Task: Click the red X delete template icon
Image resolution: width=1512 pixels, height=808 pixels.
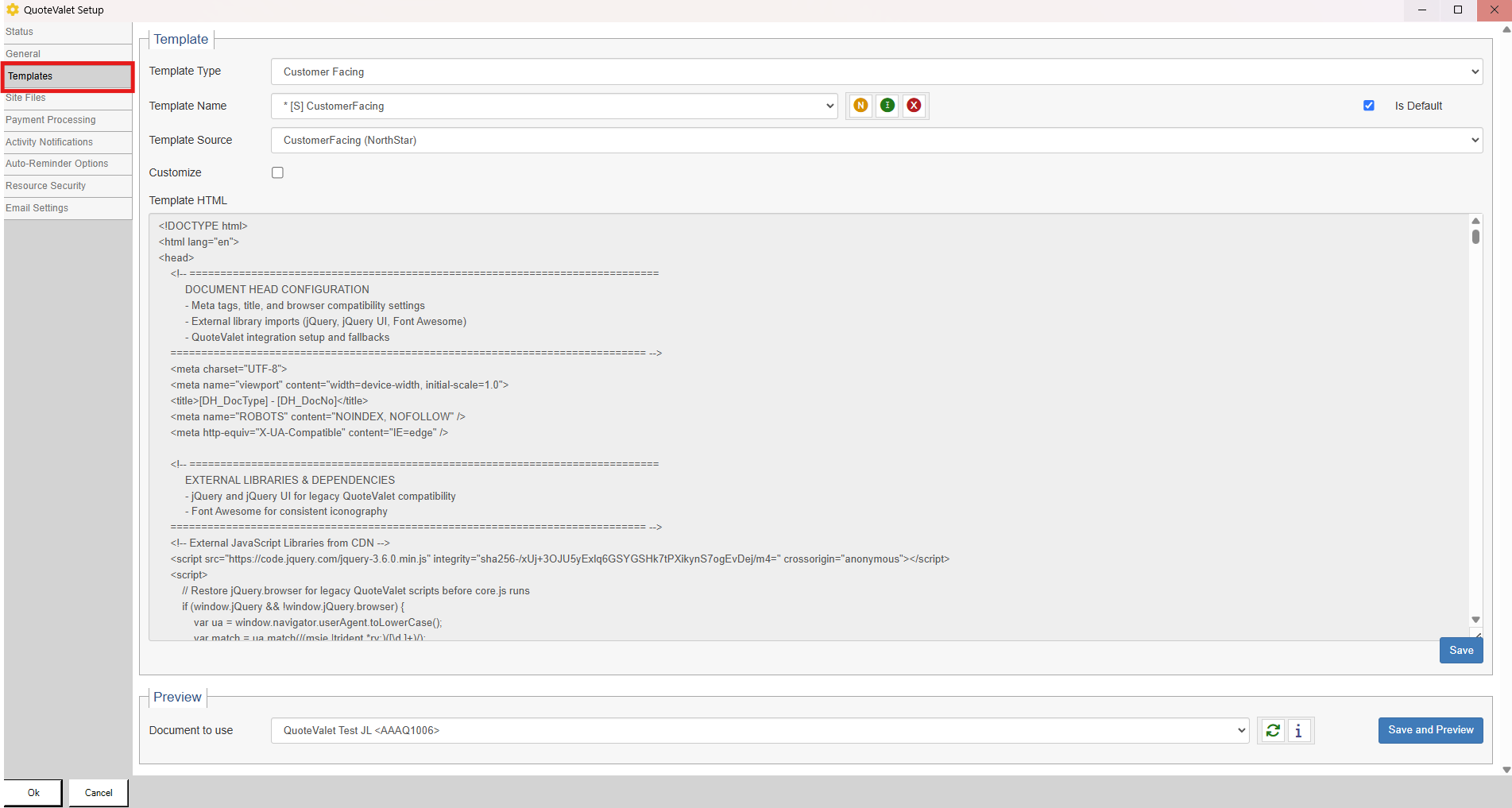Action: 915,106
